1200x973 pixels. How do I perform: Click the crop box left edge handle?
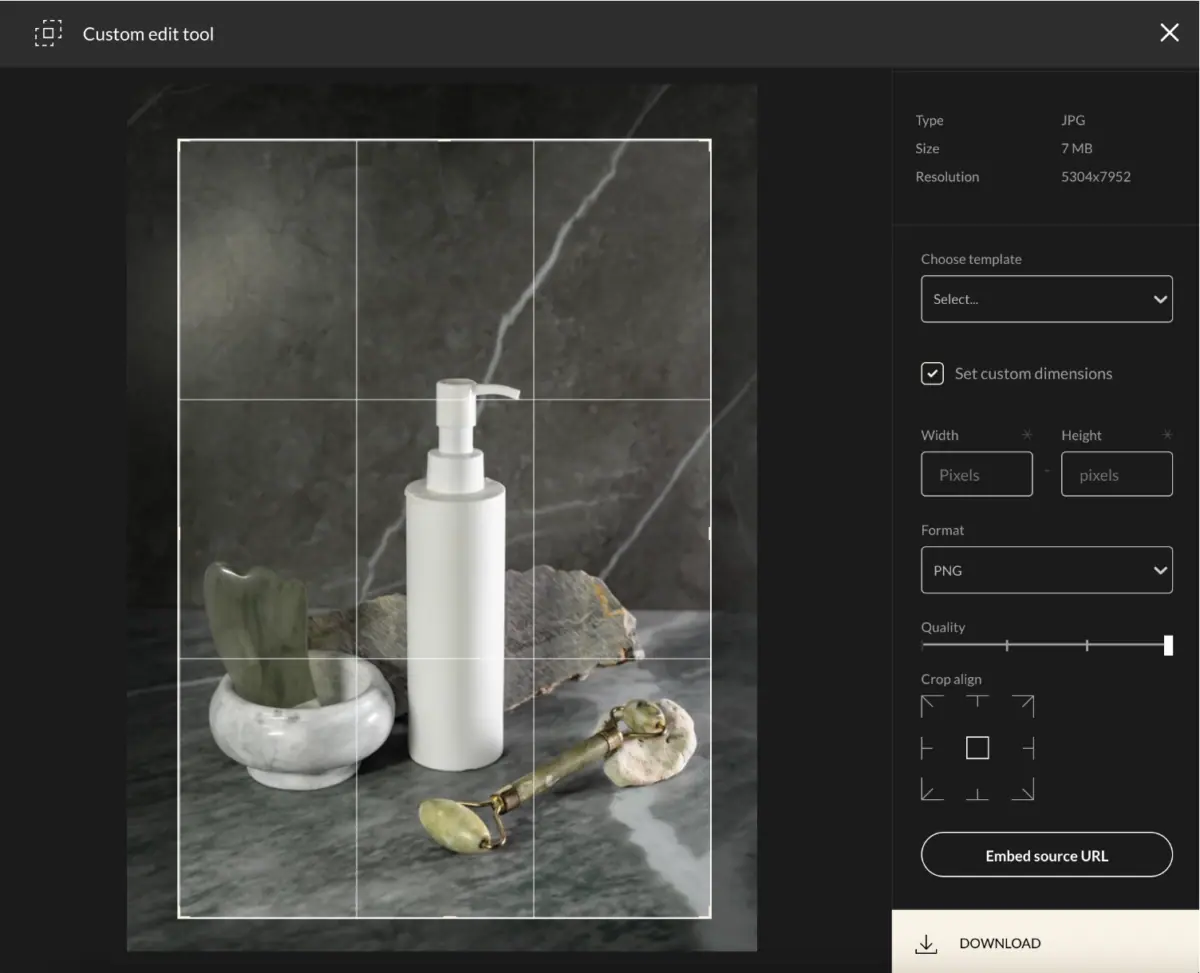click(179, 532)
